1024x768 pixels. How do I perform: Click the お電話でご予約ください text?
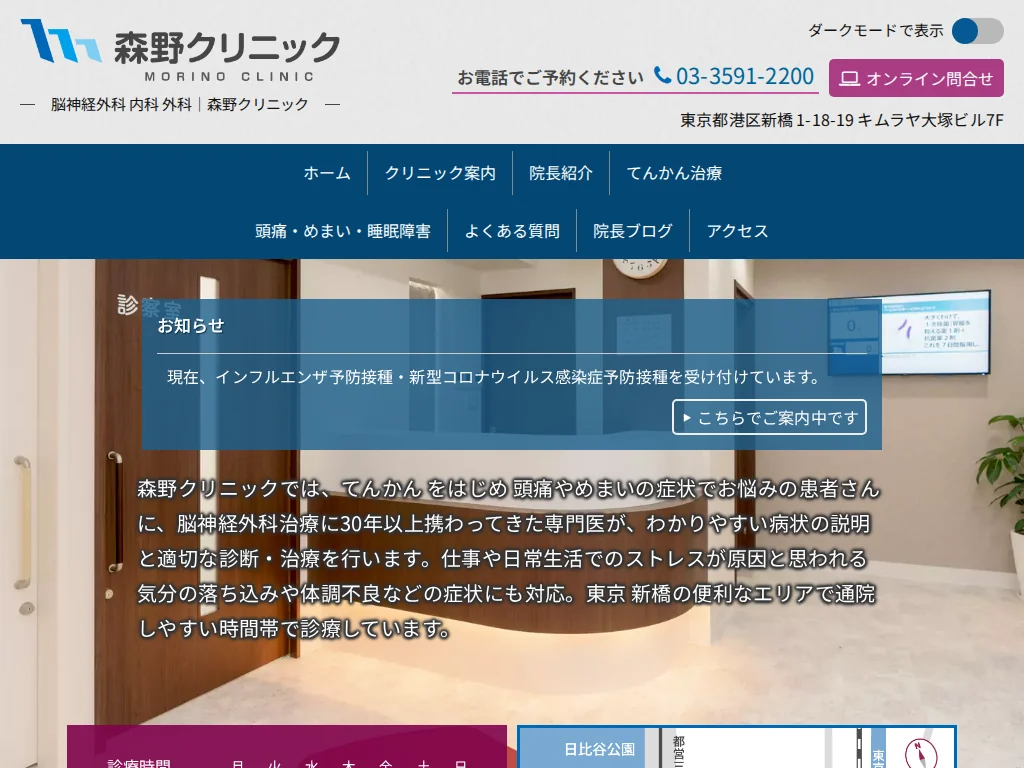(551, 78)
